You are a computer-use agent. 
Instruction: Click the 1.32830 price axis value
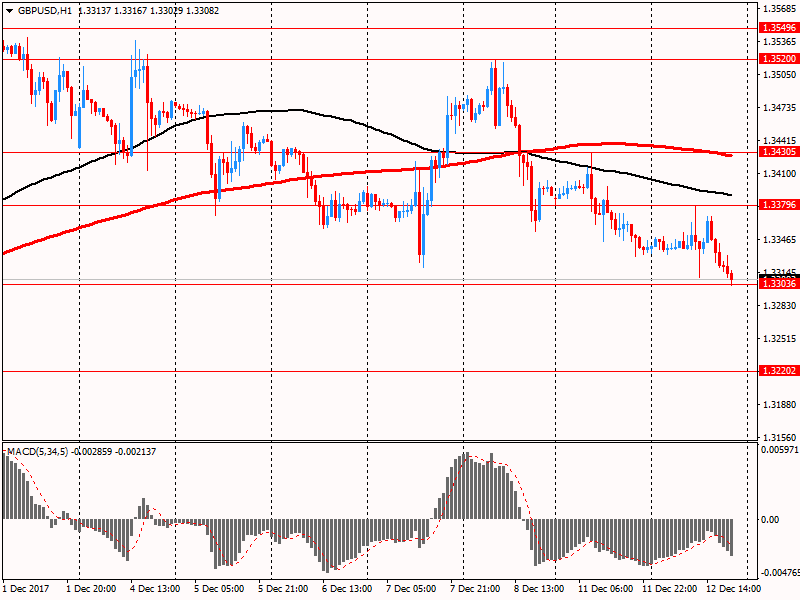click(780, 306)
